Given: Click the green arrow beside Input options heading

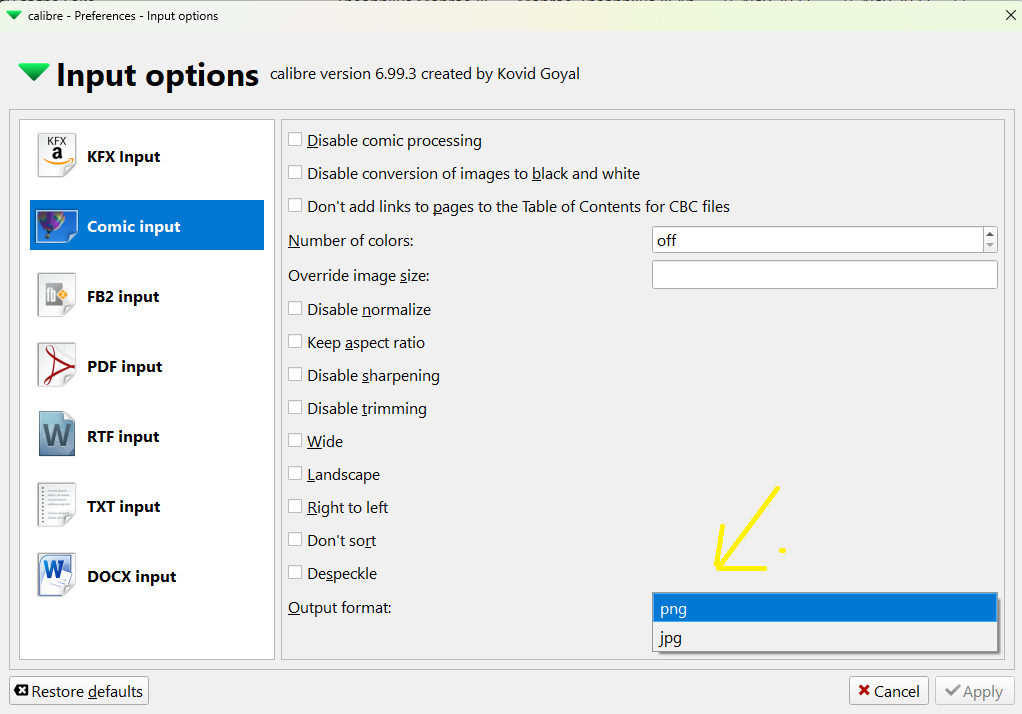Looking at the screenshot, I should coord(34,72).
